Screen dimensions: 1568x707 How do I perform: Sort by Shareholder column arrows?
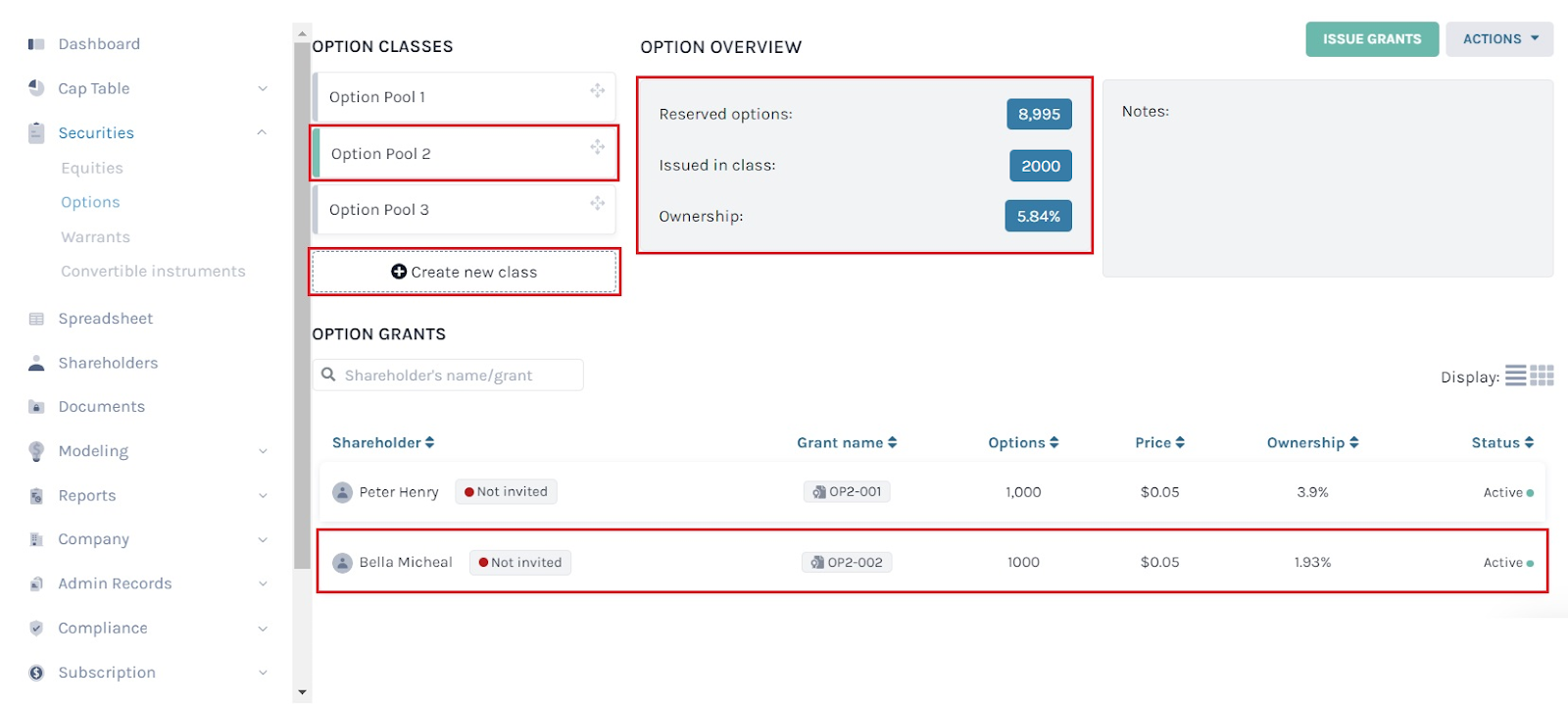429,443
